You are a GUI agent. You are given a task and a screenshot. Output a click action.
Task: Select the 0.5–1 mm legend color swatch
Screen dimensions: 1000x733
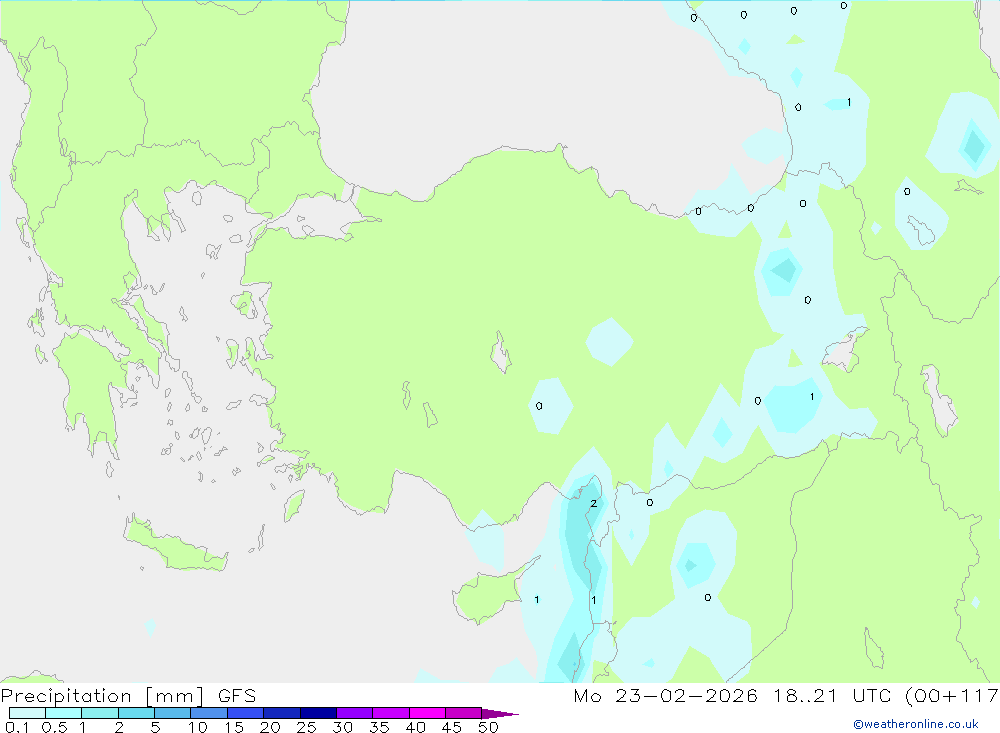63,713
